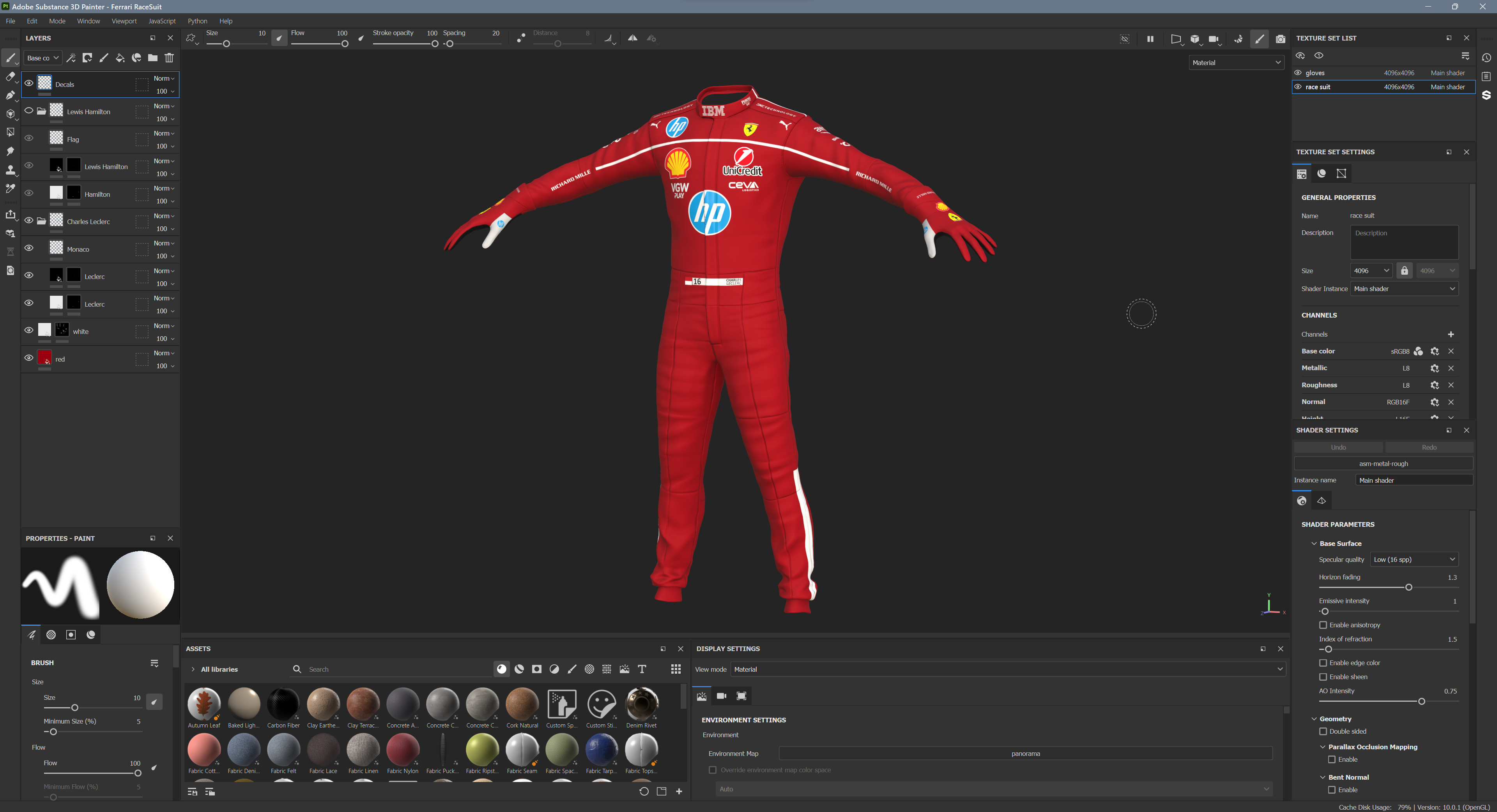Enable anisotropy checkbox
The image size is (1497, 812).
pyautogui.click(x=1323, y=625)
